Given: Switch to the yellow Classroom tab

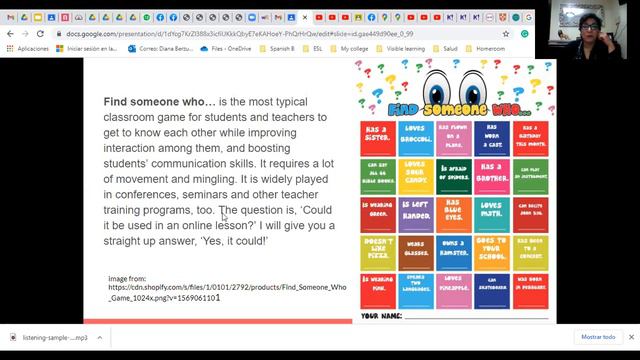Looking at the screenshot, I should (358, 18).
